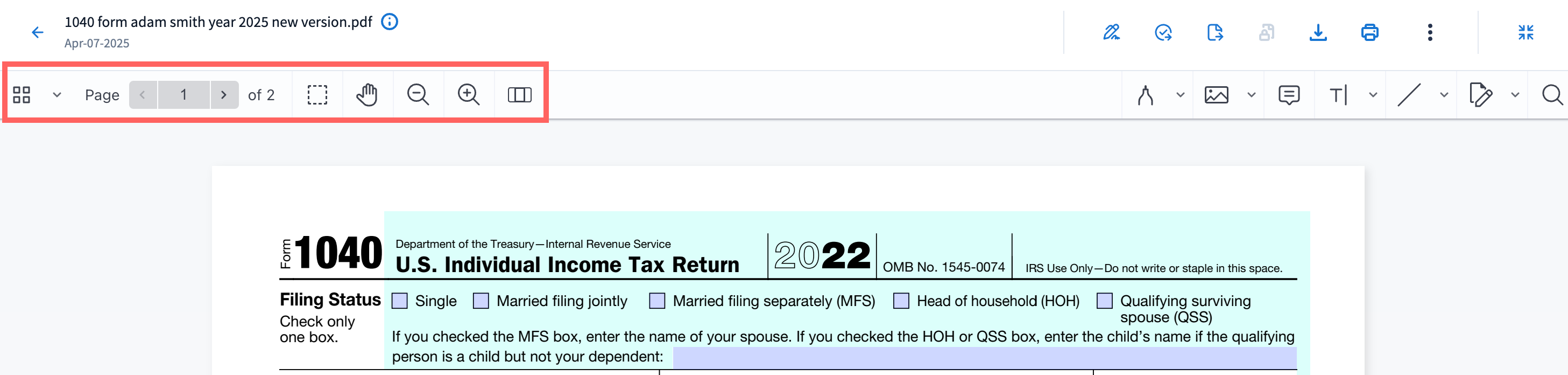Expand the text tool options dropdown
Viewport: 1568px width, 375px height.
point(1373,95)
